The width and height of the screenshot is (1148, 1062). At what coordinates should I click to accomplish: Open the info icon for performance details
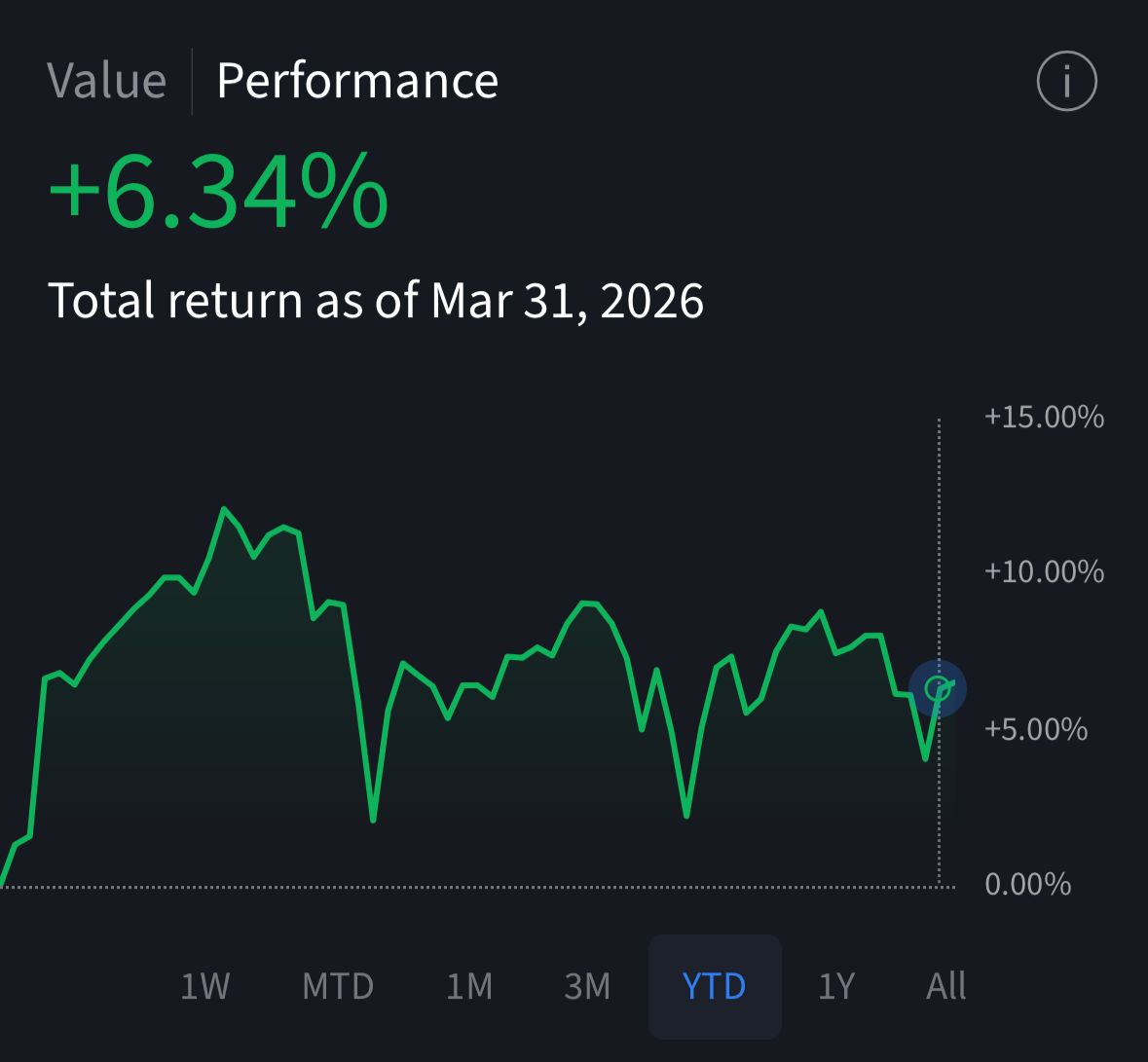pyautogui.click(x=1066, y=81)
